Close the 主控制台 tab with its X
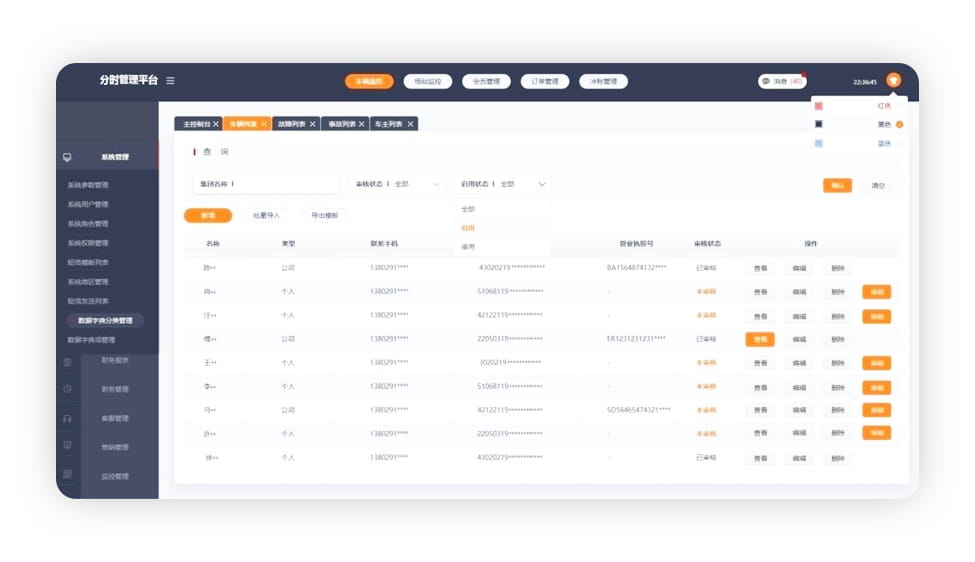 coord(216,124)
